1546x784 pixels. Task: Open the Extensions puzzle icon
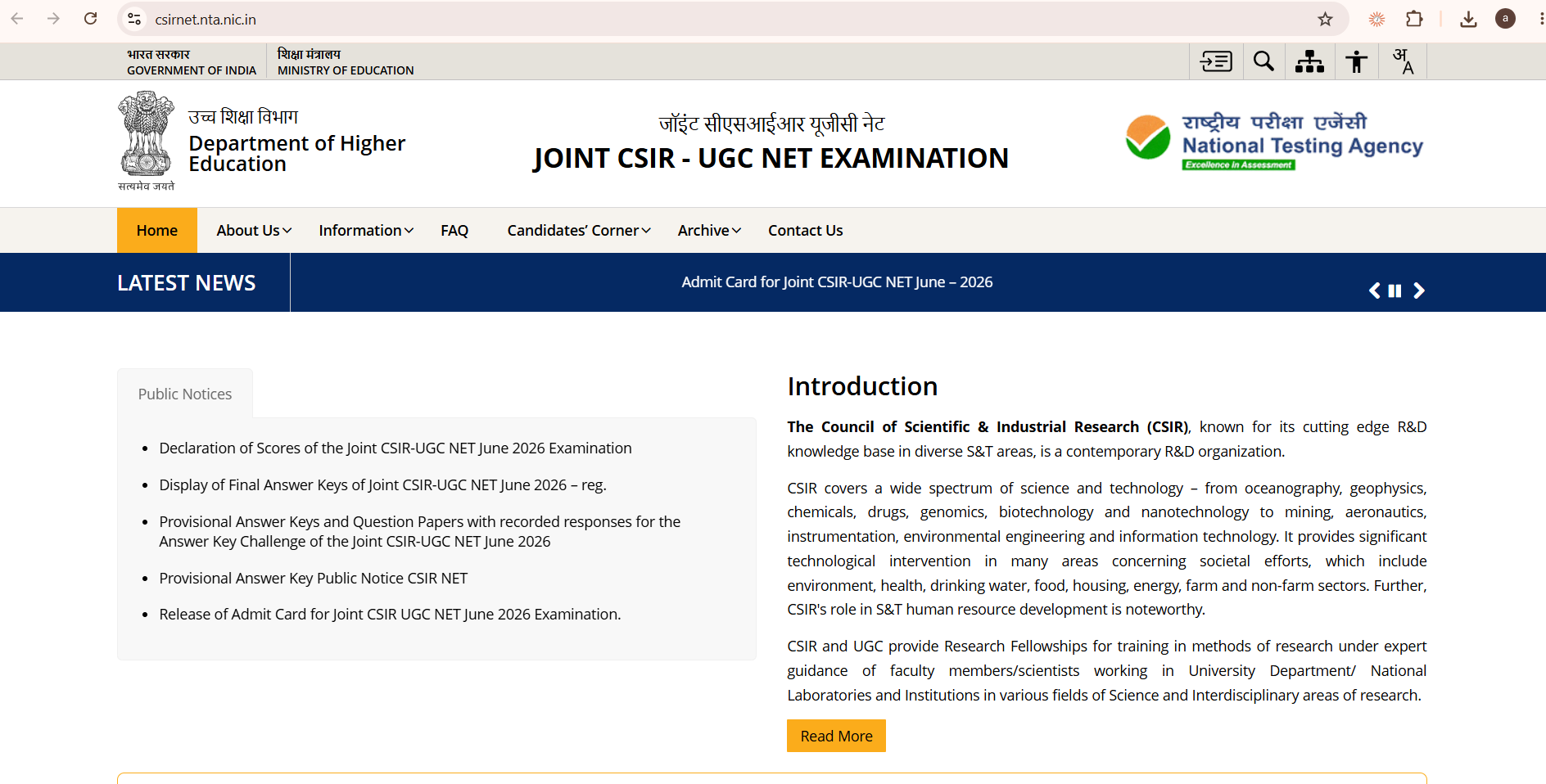pos(1414,19)
